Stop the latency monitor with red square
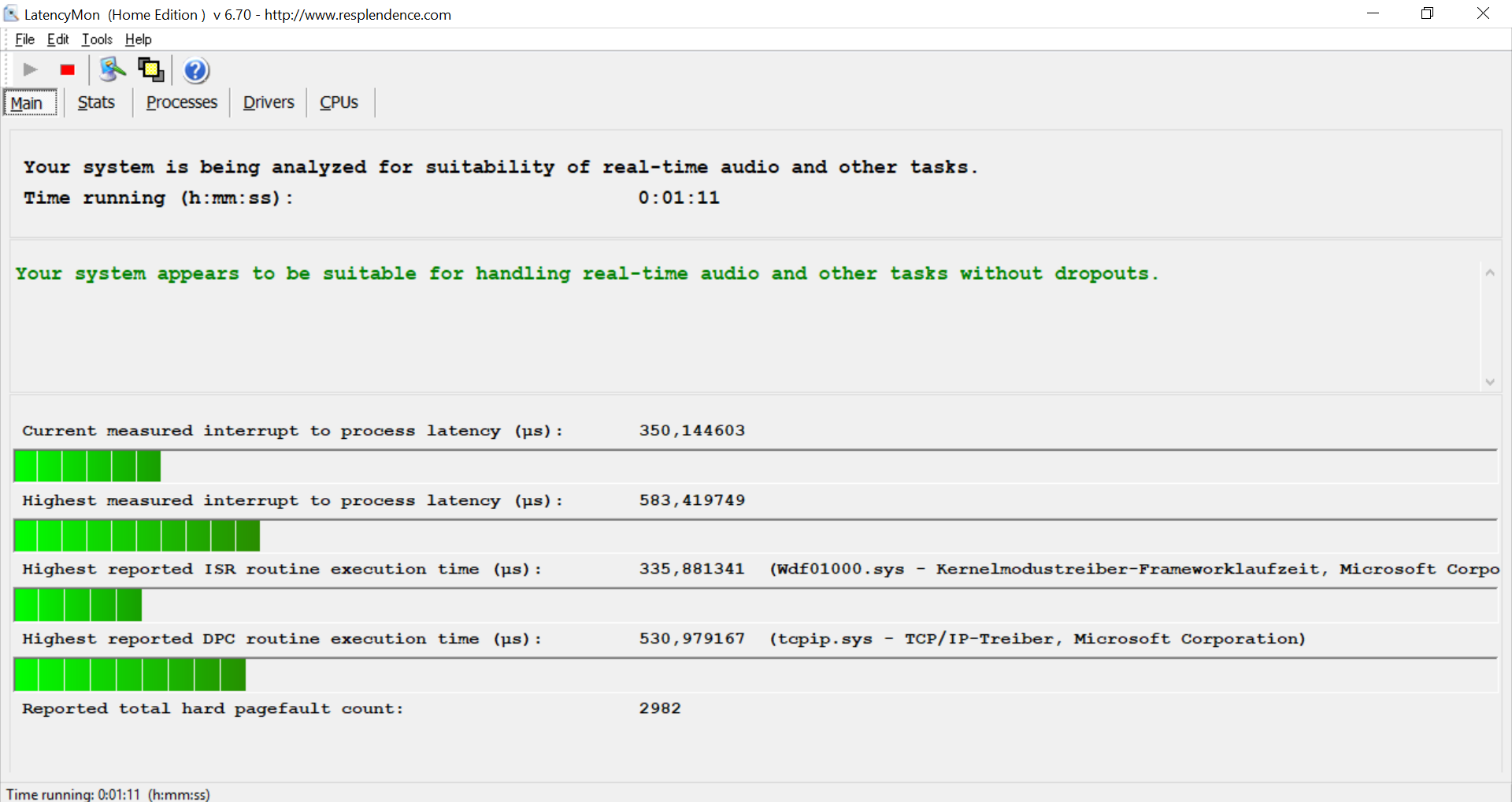Viewport: 1512px width, 802px height. [68, 70]
